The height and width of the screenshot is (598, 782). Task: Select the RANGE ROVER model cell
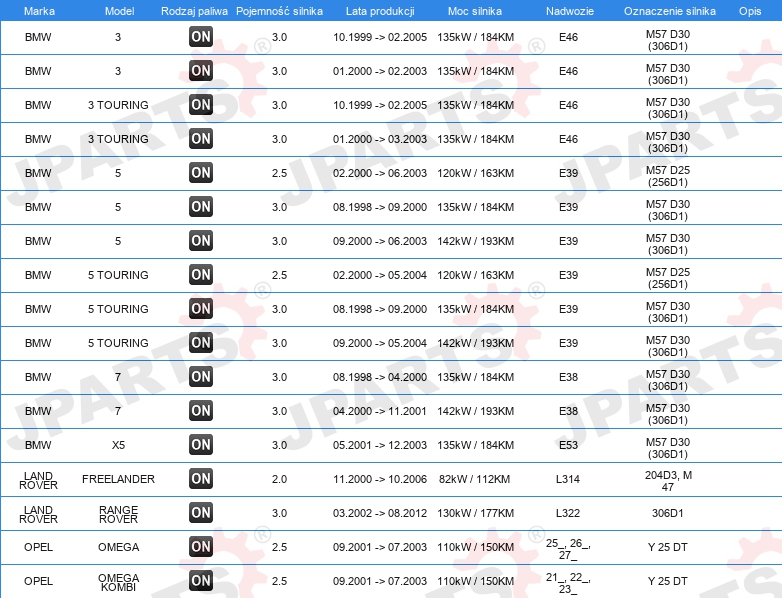coord(118,514)
